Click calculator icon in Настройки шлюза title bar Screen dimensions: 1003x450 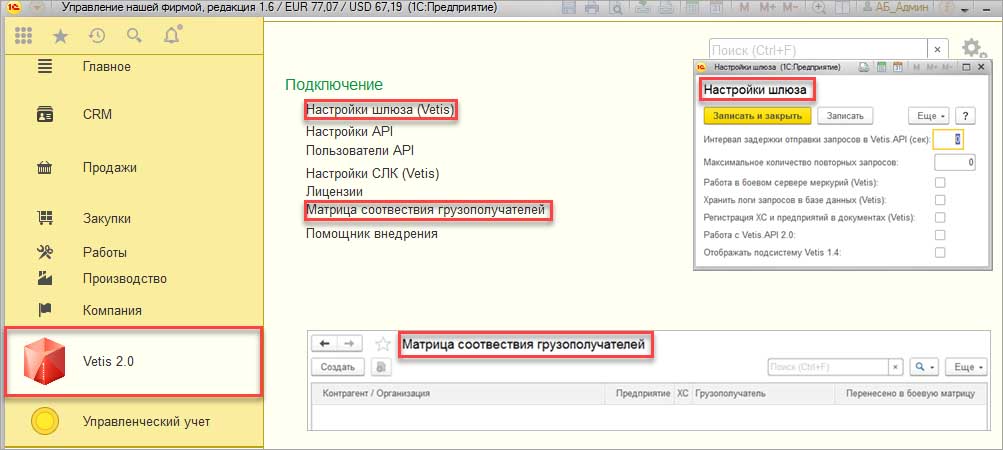881,67
